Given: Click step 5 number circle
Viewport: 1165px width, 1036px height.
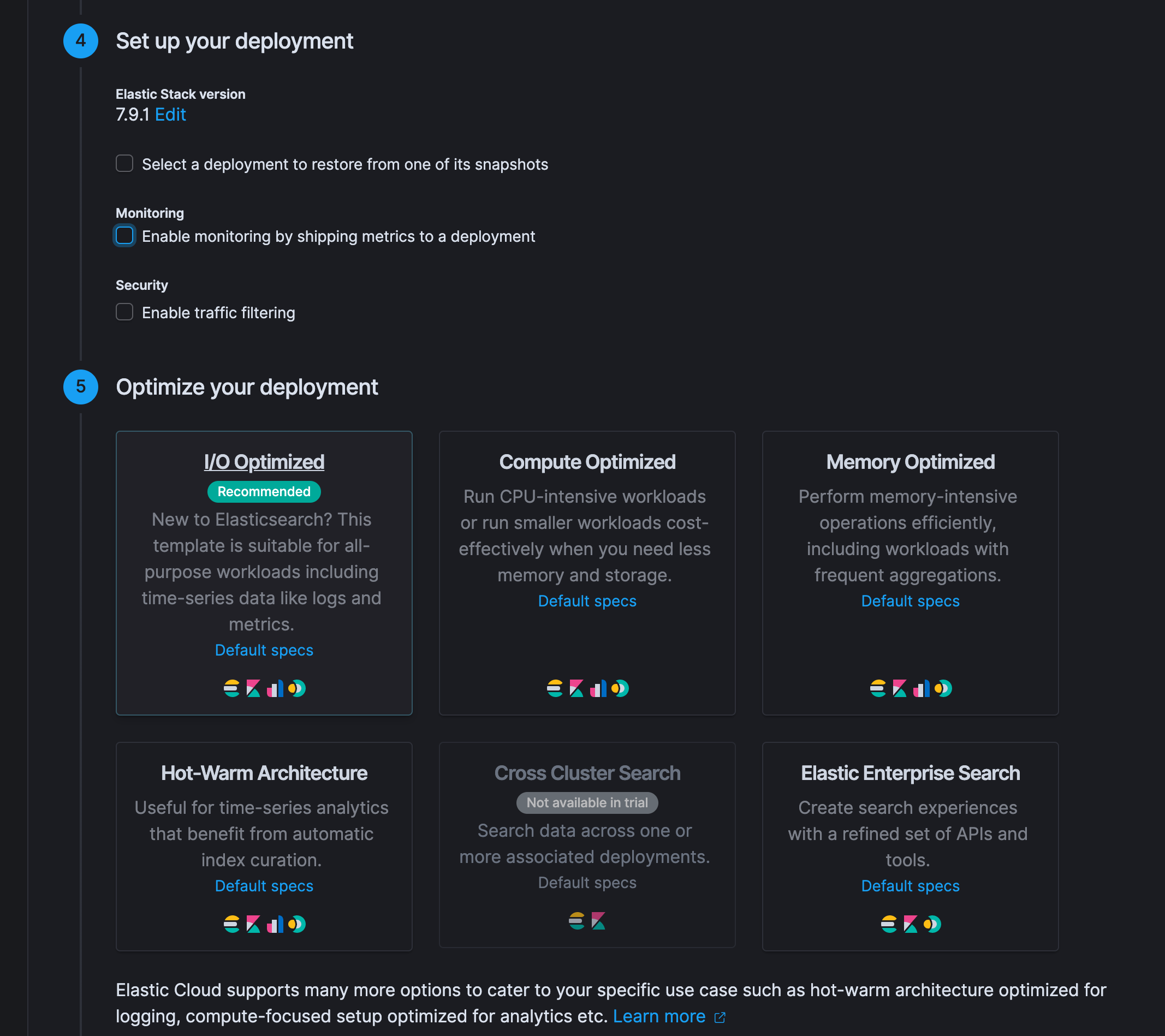Looking at the screenshot, I should click(x=81, y=387).
